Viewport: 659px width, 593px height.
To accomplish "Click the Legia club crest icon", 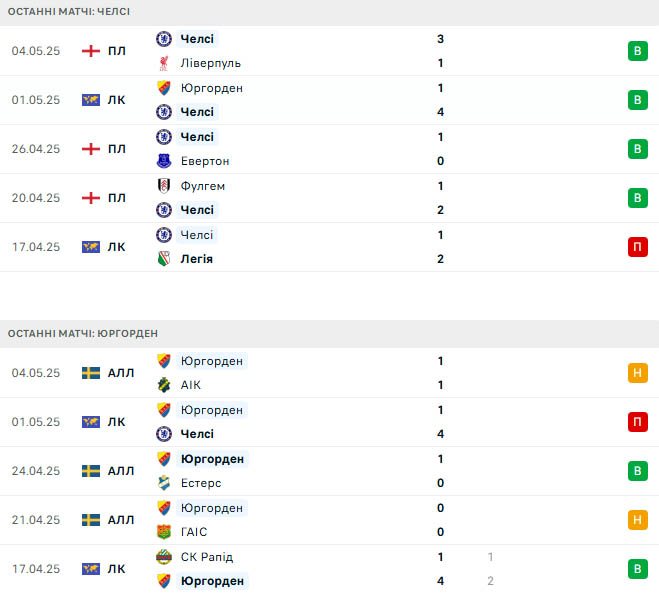I will pos(164,259).
